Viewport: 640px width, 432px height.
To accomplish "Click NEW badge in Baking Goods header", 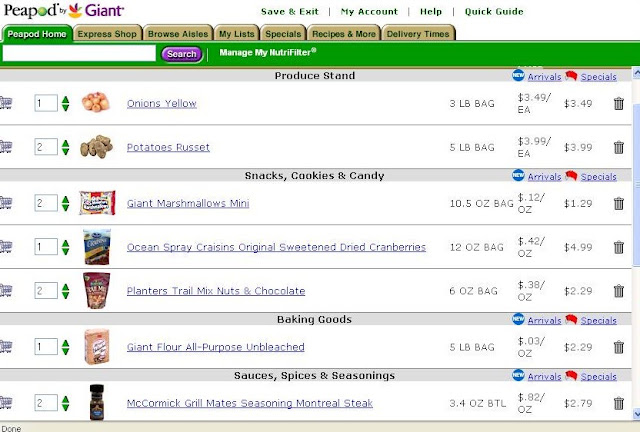I will 518,319.
